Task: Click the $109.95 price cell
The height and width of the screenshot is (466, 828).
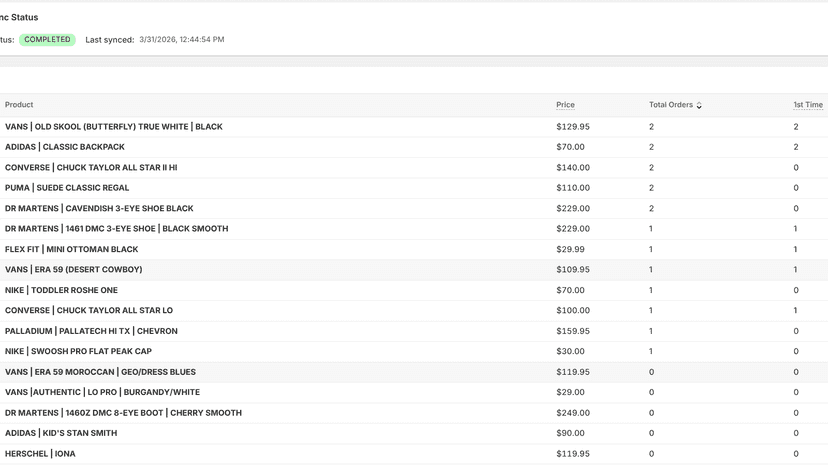Action: coord(573,269)
